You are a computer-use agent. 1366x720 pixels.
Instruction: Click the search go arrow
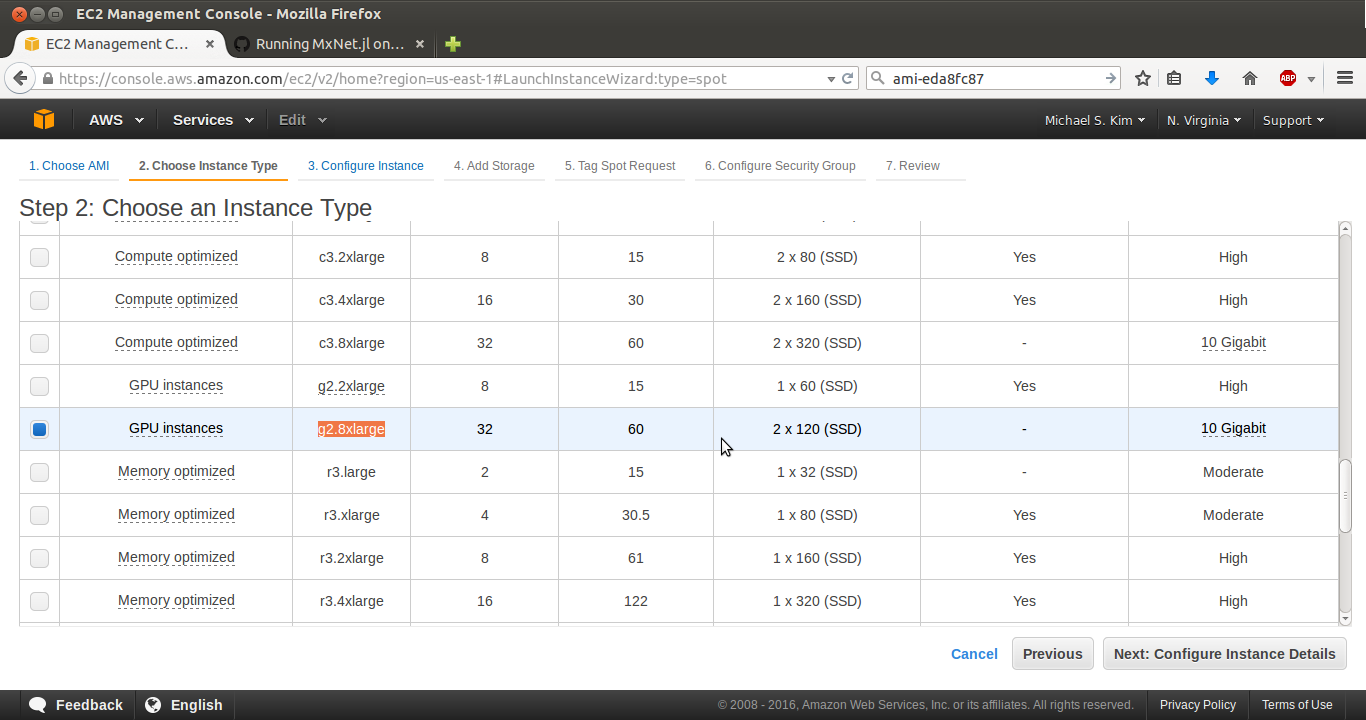1110,78
